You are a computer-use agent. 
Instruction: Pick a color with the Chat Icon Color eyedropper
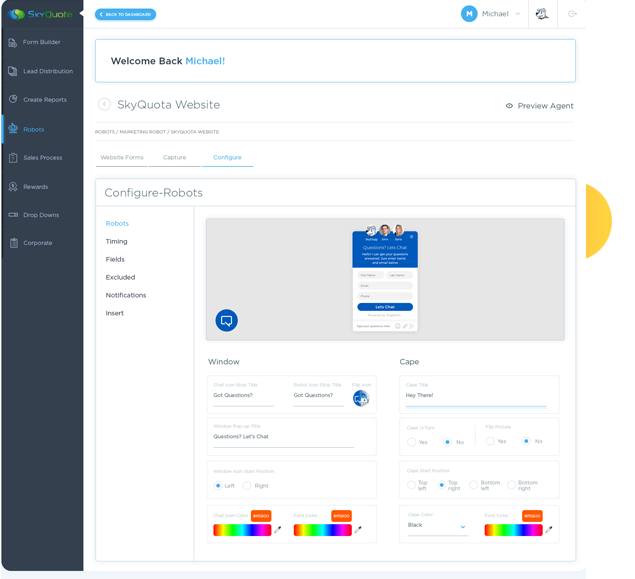coord(278,529)
